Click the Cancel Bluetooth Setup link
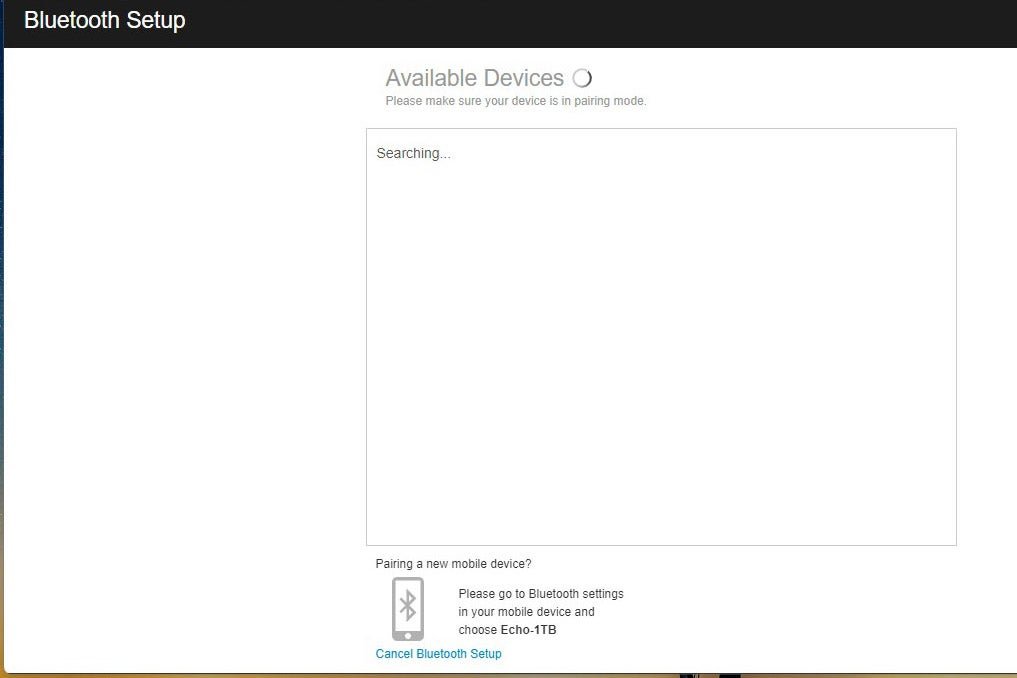 pyautogui.click(x=438, y=653)
